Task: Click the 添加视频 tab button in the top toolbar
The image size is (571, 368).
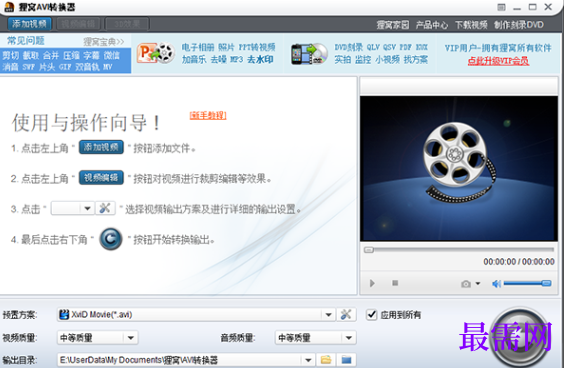Action: [x=29, y=24]
